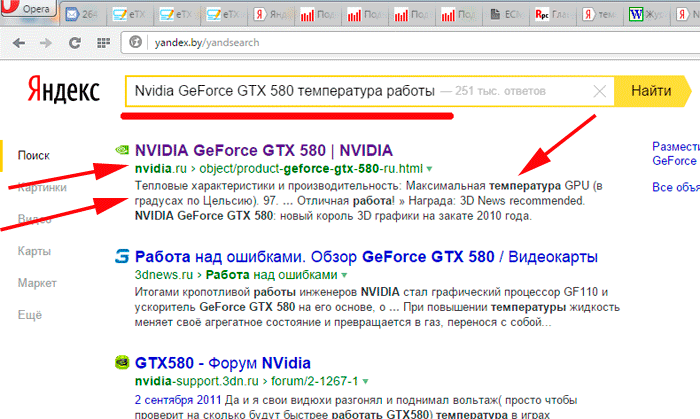Open Картинки in the left sidebar
The image size is (700, 419).
tap(42, 187)
